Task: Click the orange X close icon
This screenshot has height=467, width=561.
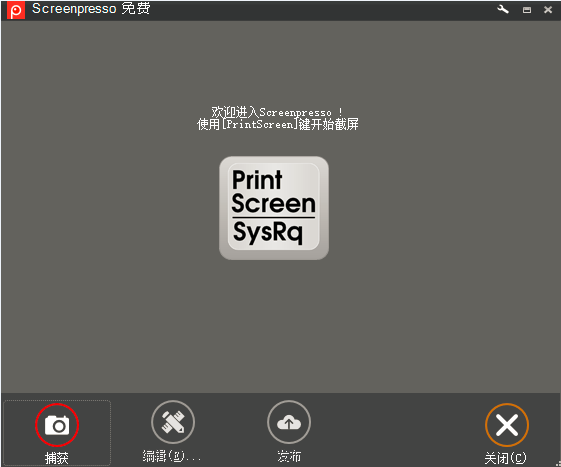Action: (507, 425)
